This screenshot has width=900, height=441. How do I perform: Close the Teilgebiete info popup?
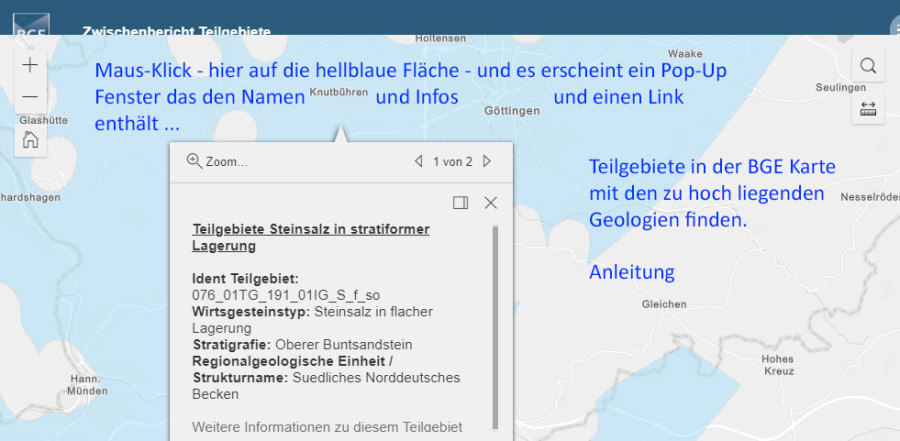pyautogui.click(x=491, y=203)
